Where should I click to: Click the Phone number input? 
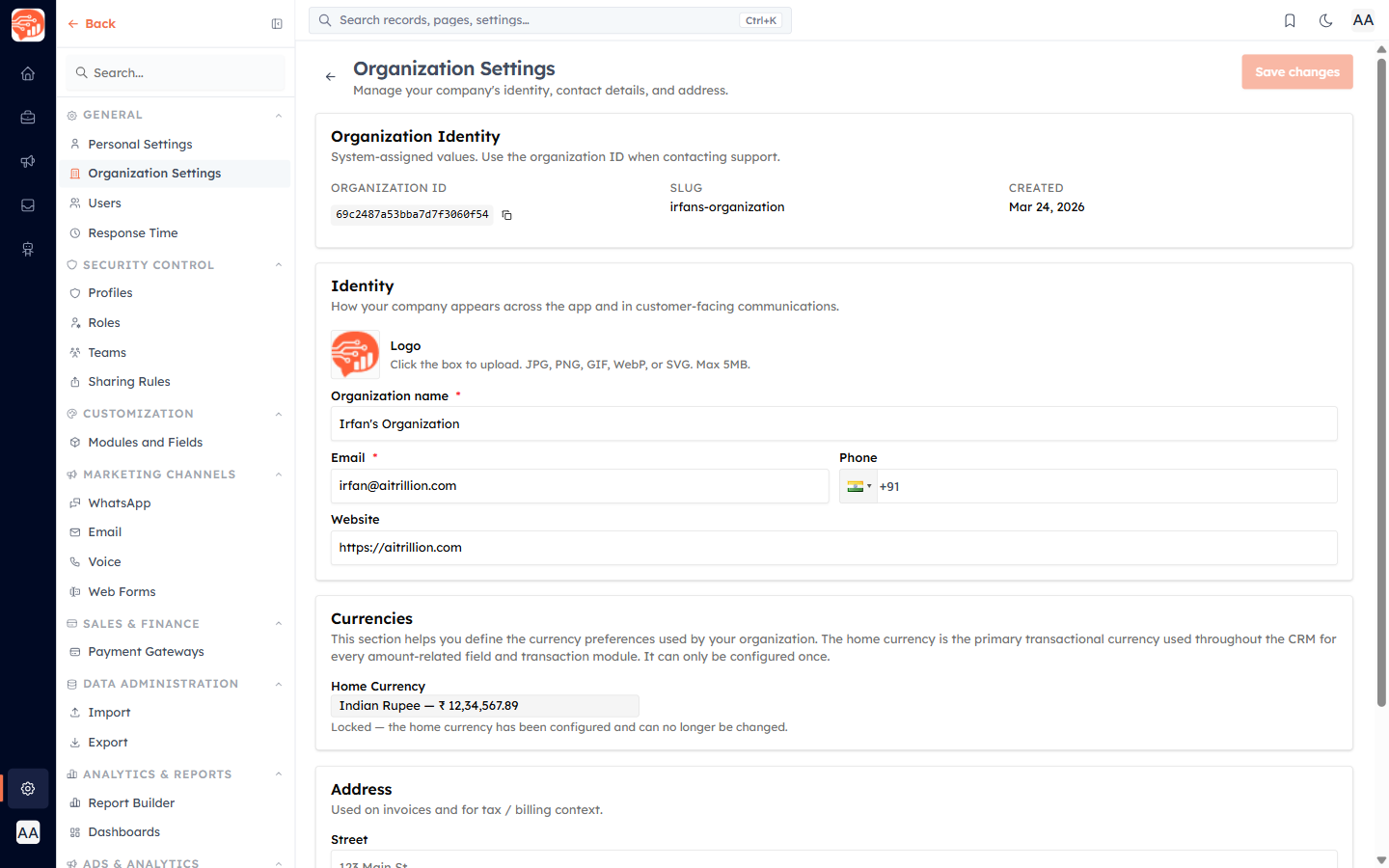[1105, 487]
